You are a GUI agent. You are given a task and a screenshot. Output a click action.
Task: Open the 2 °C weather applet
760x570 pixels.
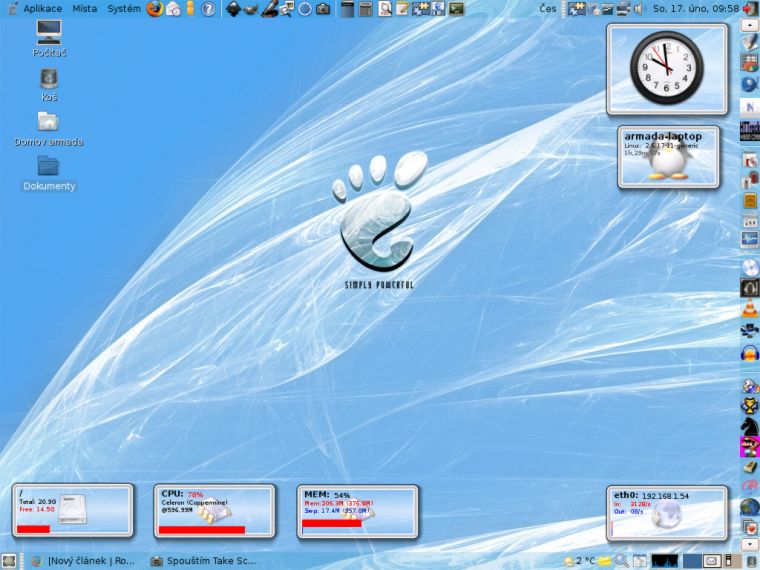click(579, 561)
